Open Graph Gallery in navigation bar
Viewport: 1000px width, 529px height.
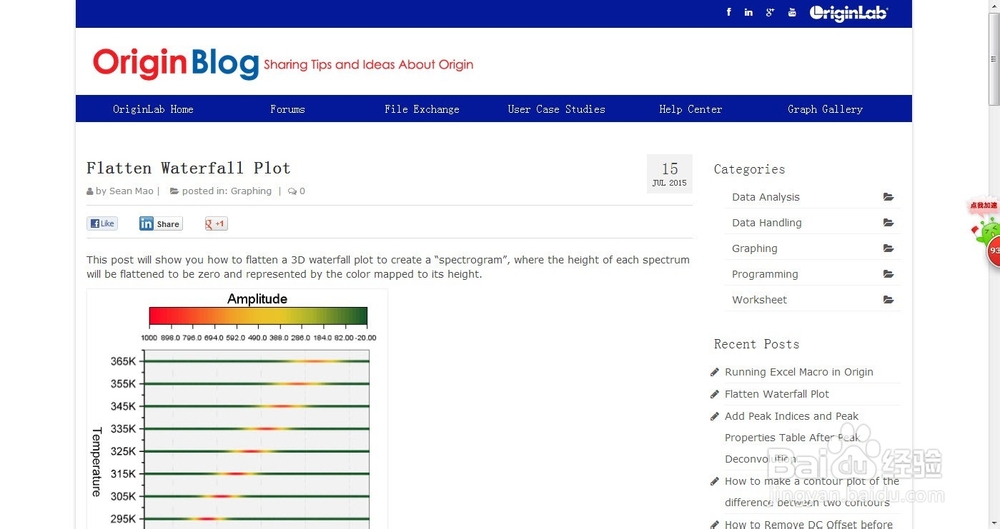coord(825,109)
